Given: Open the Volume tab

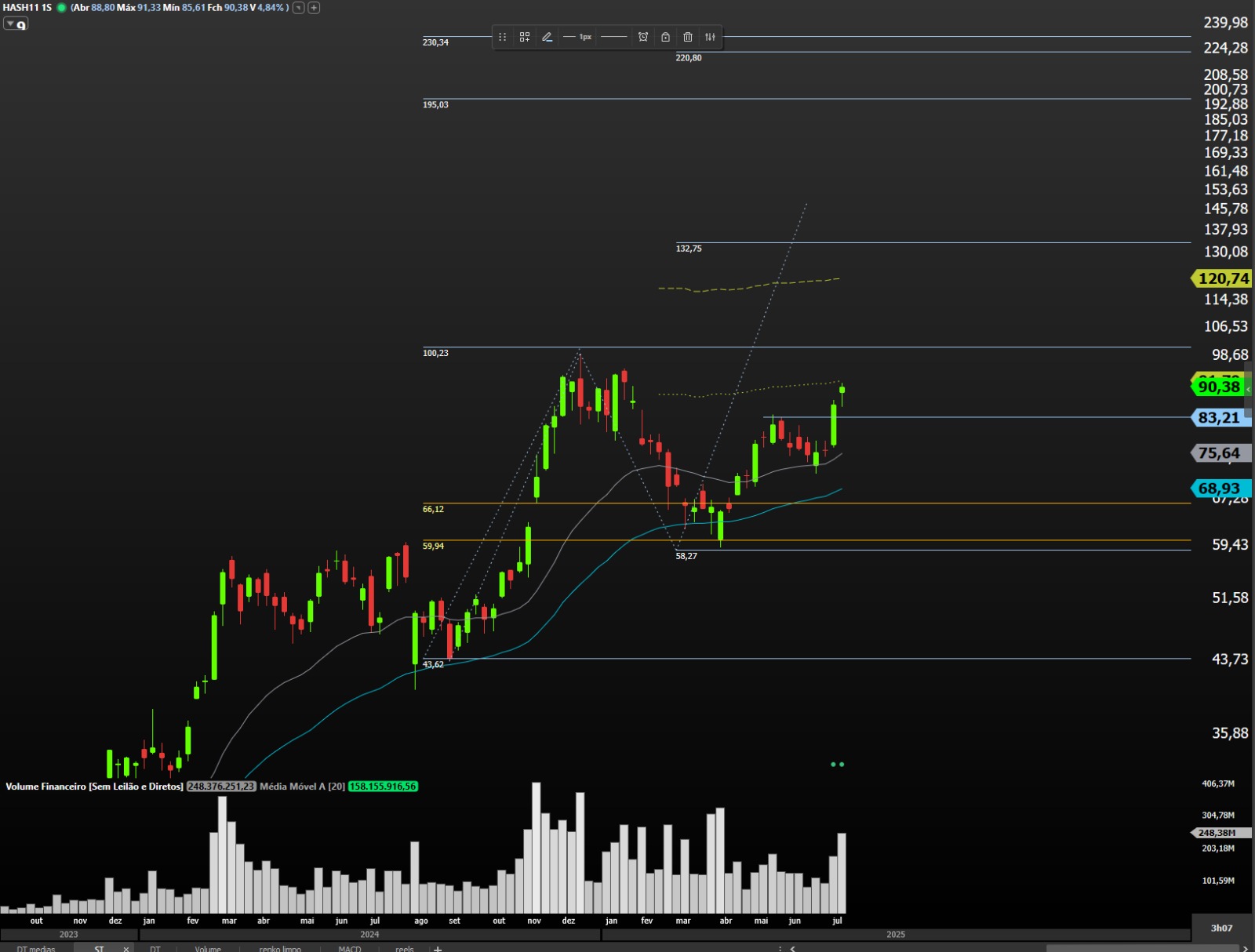Looking at the screenshot, I should pos(208,949).
